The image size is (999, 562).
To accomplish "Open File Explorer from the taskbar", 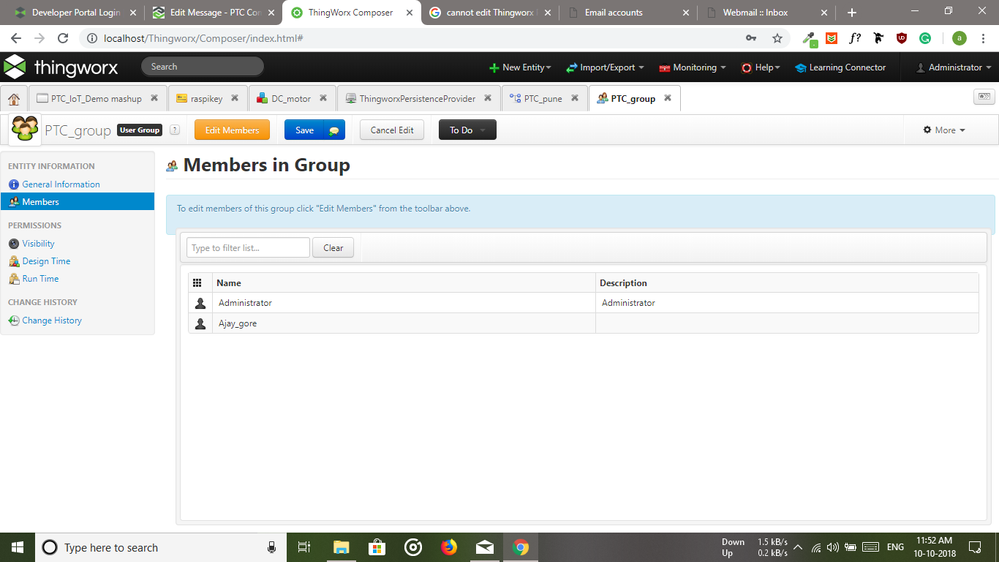I will click(341, 547).
